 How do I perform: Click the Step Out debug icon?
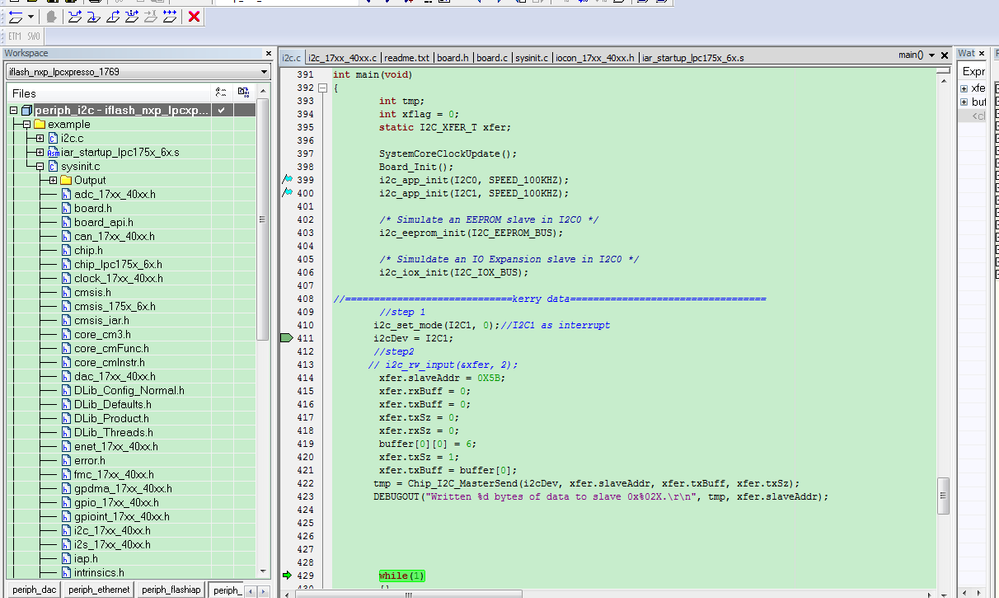113,17
